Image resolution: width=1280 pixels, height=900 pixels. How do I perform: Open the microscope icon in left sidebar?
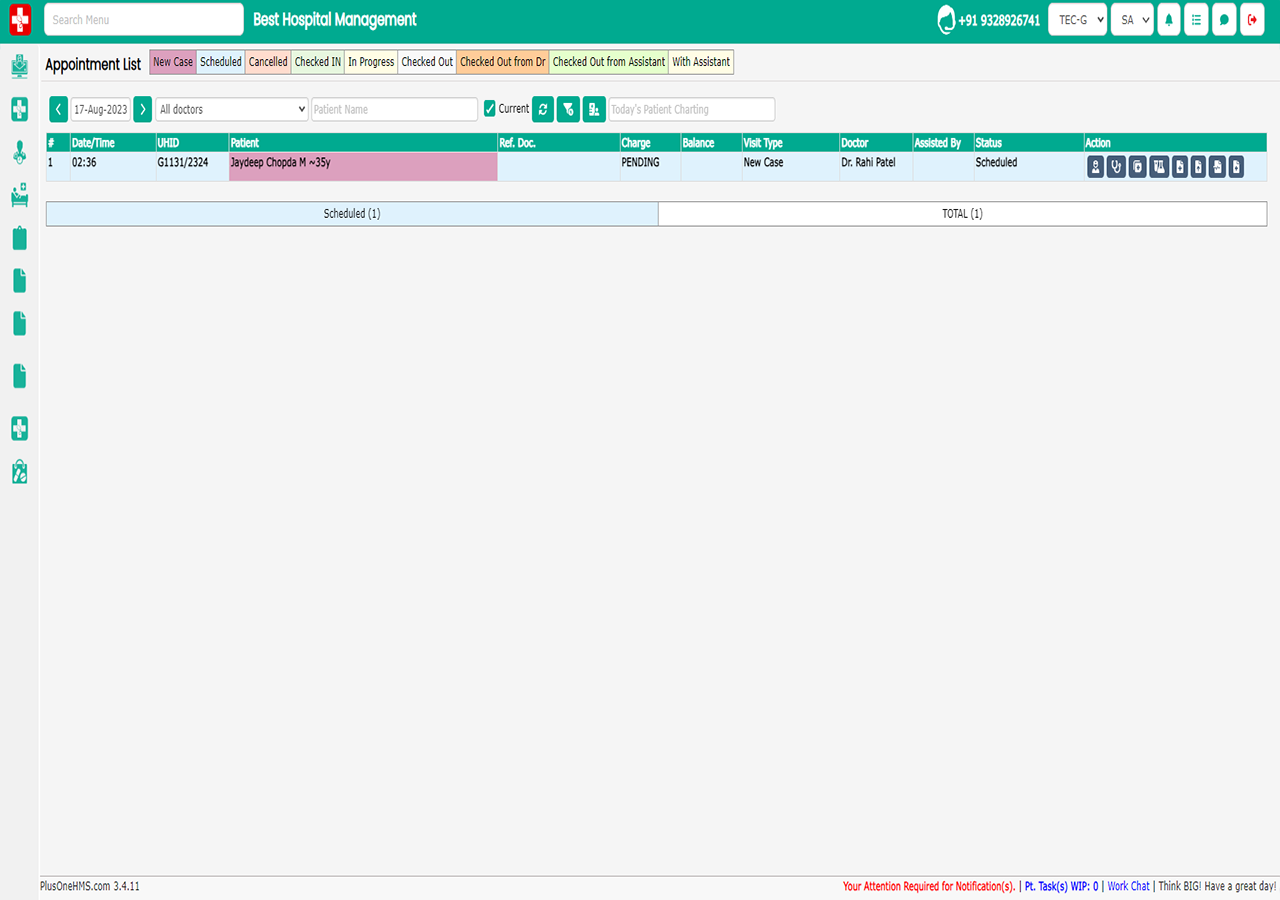tap(19, 152)
